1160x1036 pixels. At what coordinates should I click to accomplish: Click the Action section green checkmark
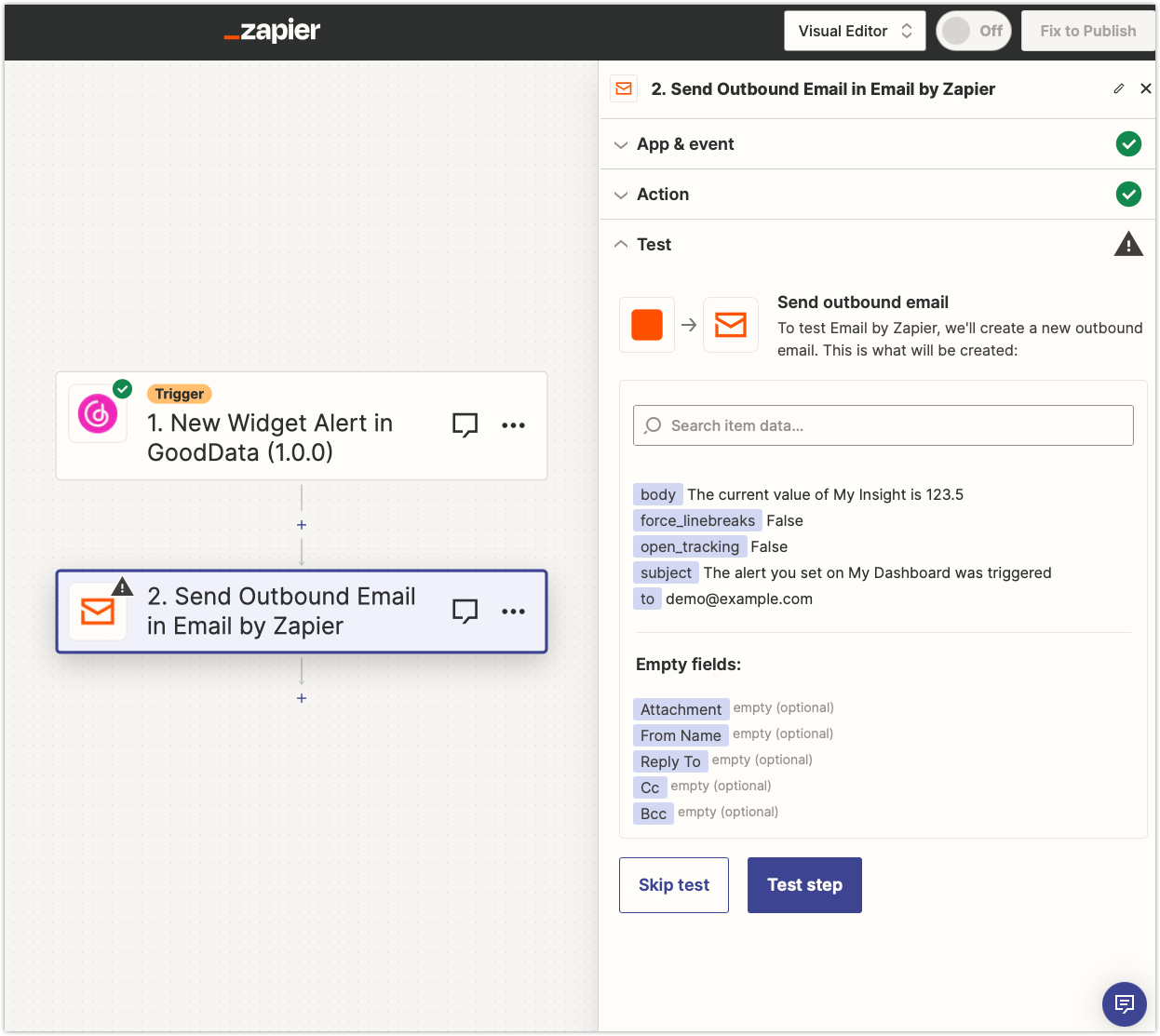click(1128, 195)
